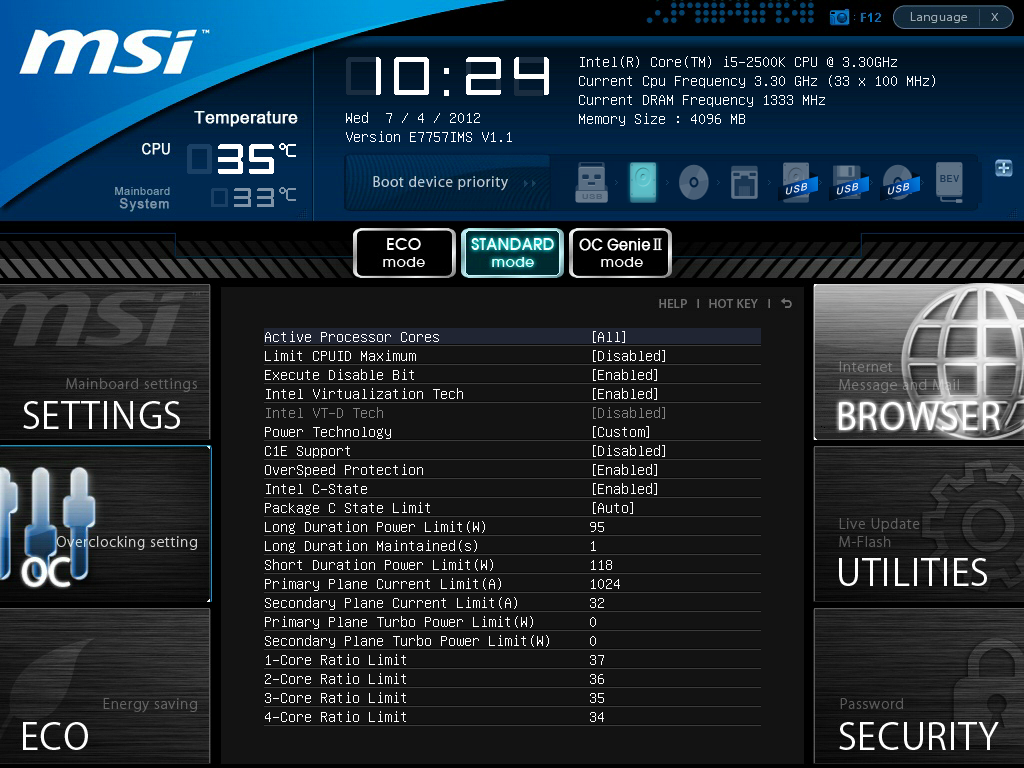Activate OC Genie II mode
1024x768 pixels.
[620, 253]
